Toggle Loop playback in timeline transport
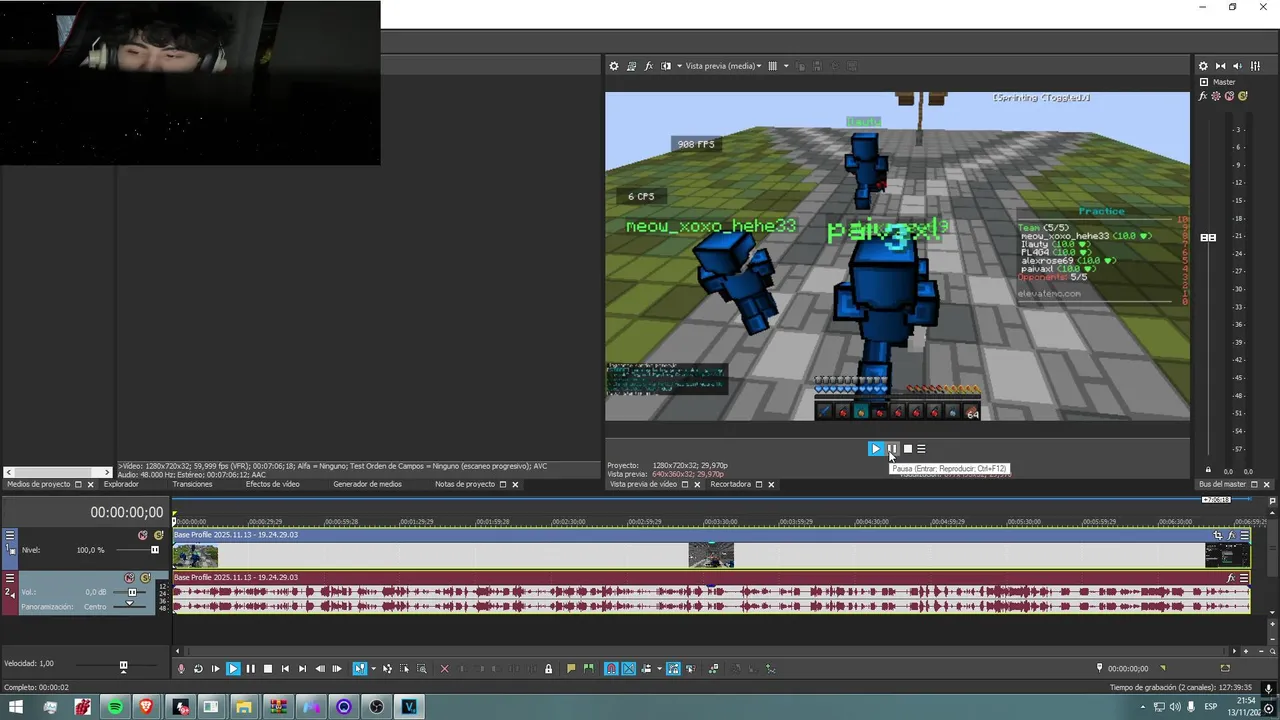This screenshot has height=720, width=1280. click(198, 669)
